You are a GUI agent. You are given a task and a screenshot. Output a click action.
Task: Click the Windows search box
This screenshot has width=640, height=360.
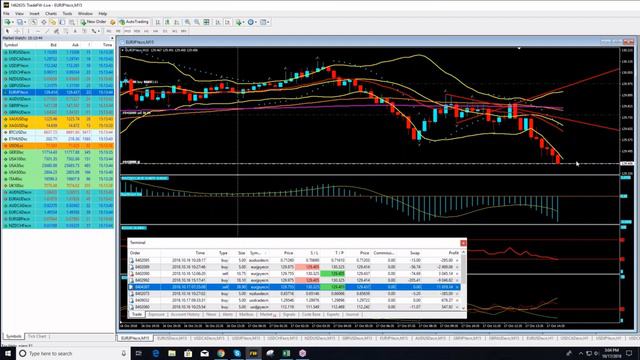pyautogui.click(x=73, y=353)
